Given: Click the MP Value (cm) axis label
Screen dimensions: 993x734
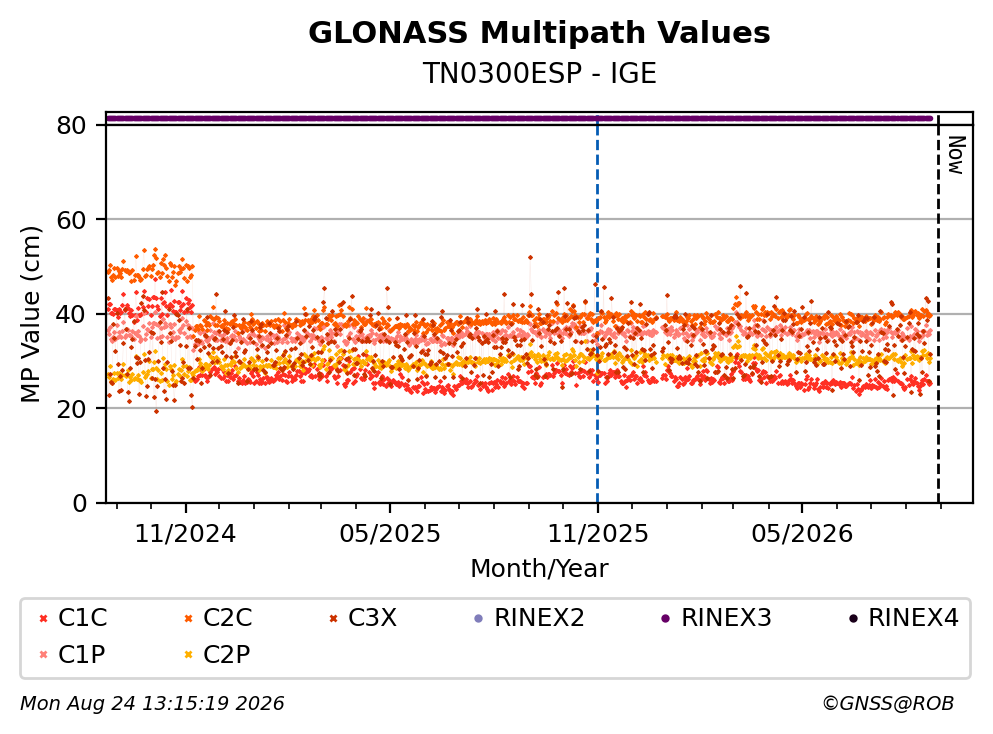Looking at the screenshot, I should point(30,314).
